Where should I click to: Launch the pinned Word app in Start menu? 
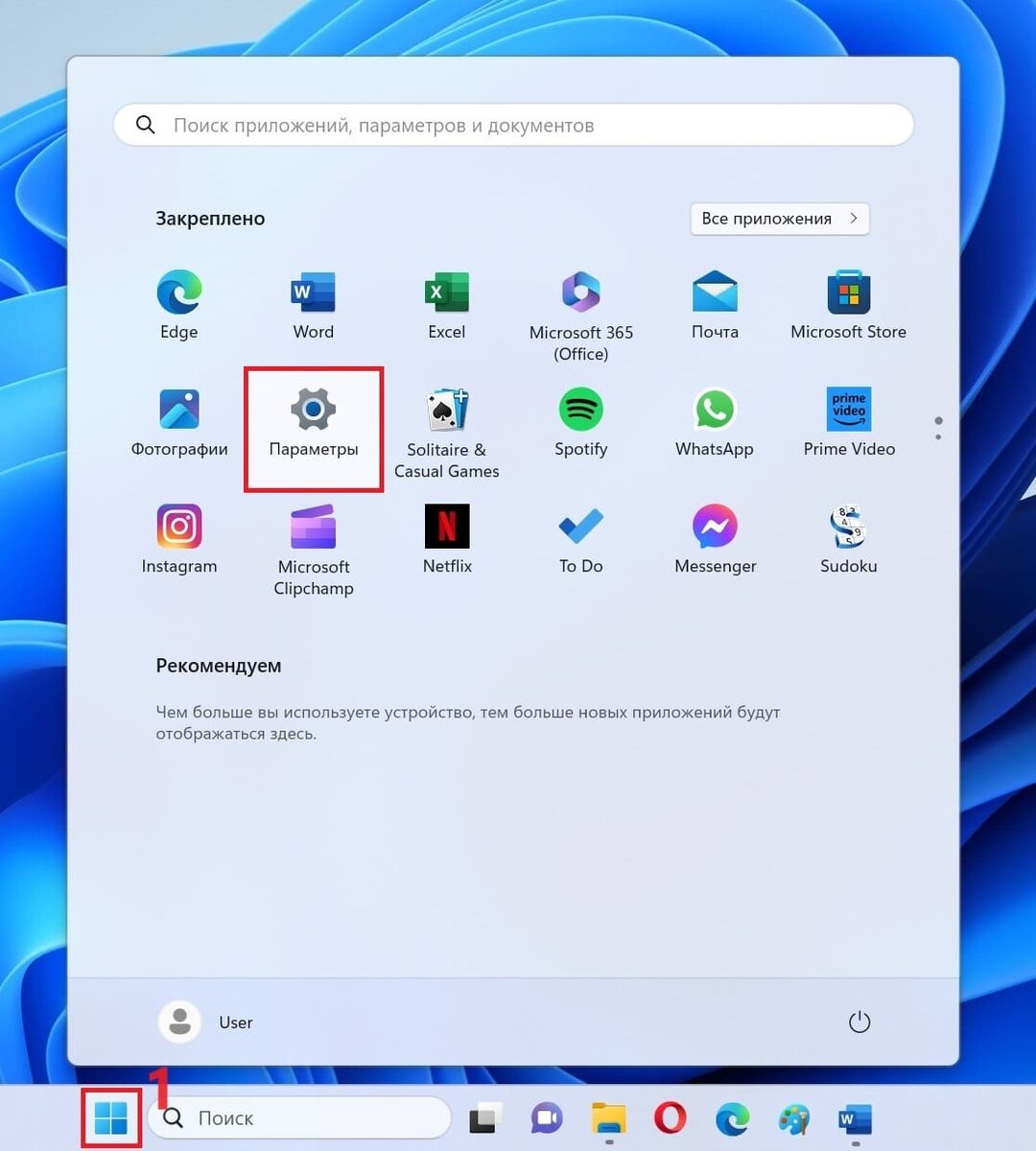coord(314,306)
